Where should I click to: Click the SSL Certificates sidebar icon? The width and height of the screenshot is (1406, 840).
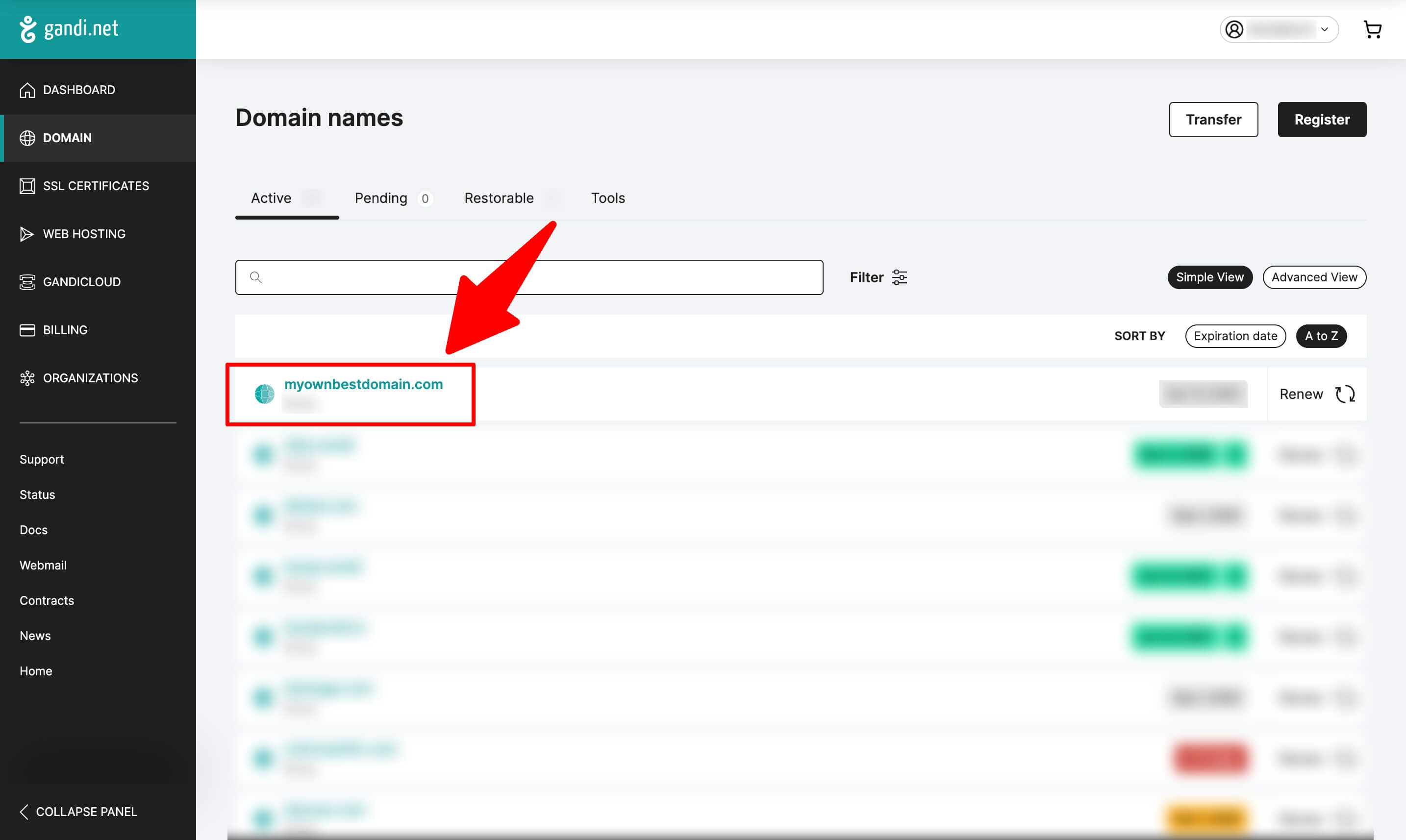pyautogui.click(x=27, y=186)
